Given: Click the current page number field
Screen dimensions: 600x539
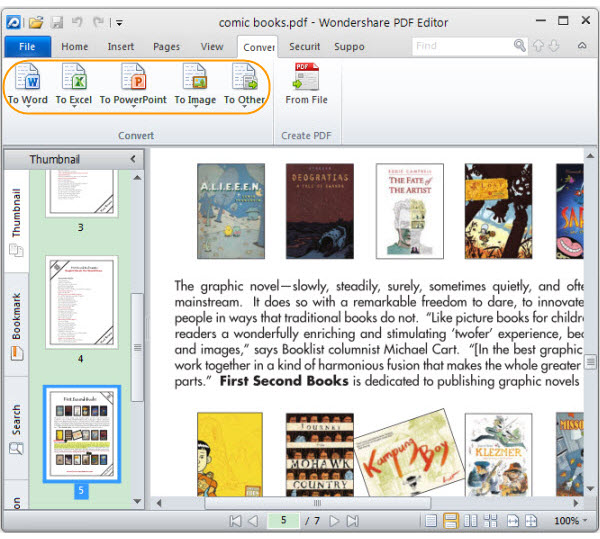Looking at the screenshot, I should click(x=284, y=520).
